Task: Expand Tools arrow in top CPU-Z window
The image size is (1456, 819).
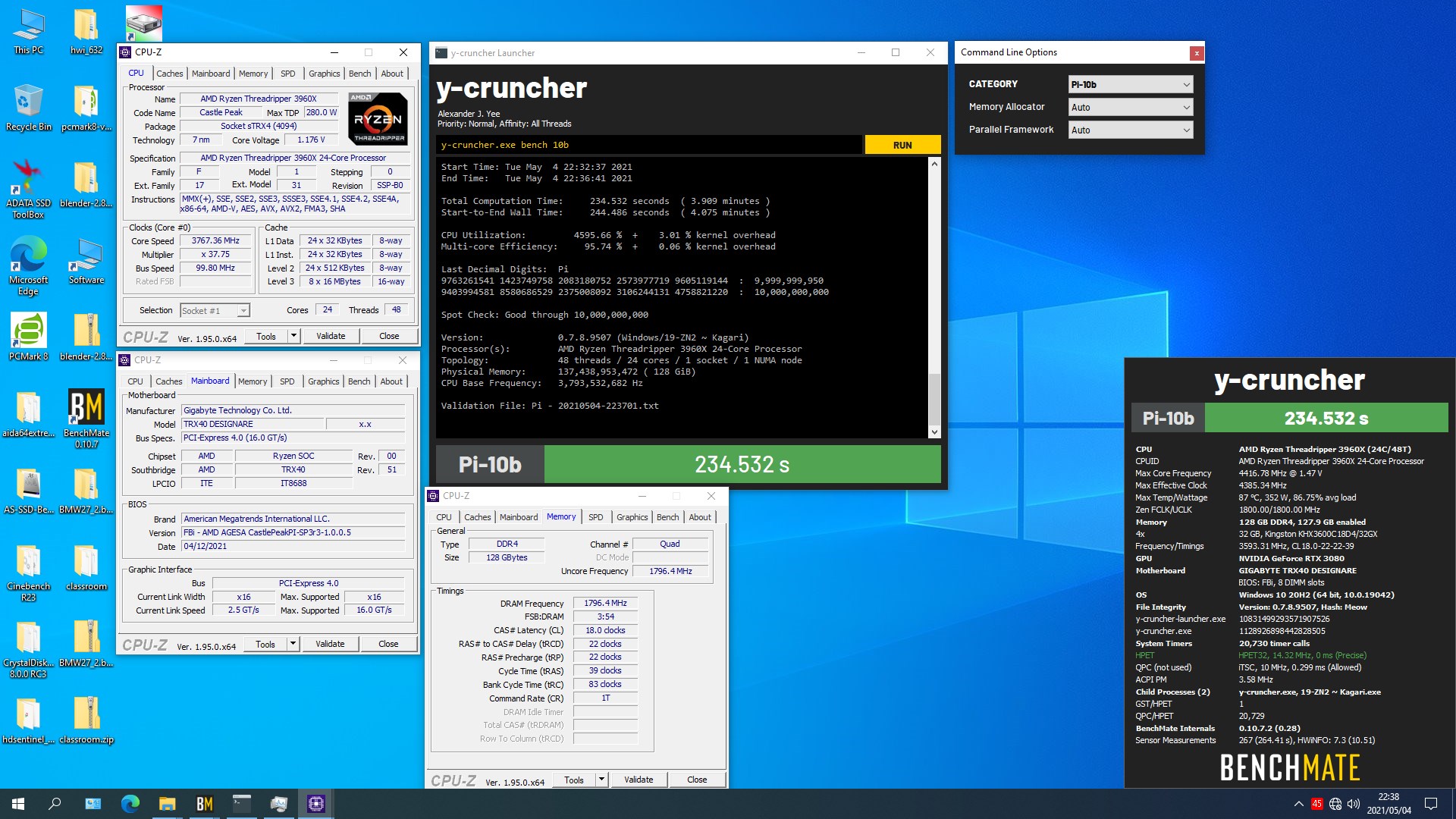Action: pos(293,336)
